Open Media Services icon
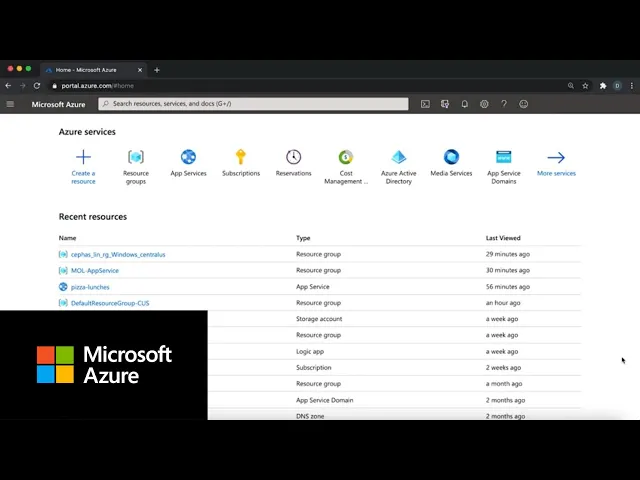This screenshot has width=640, height=480. (x=451, y=157)
